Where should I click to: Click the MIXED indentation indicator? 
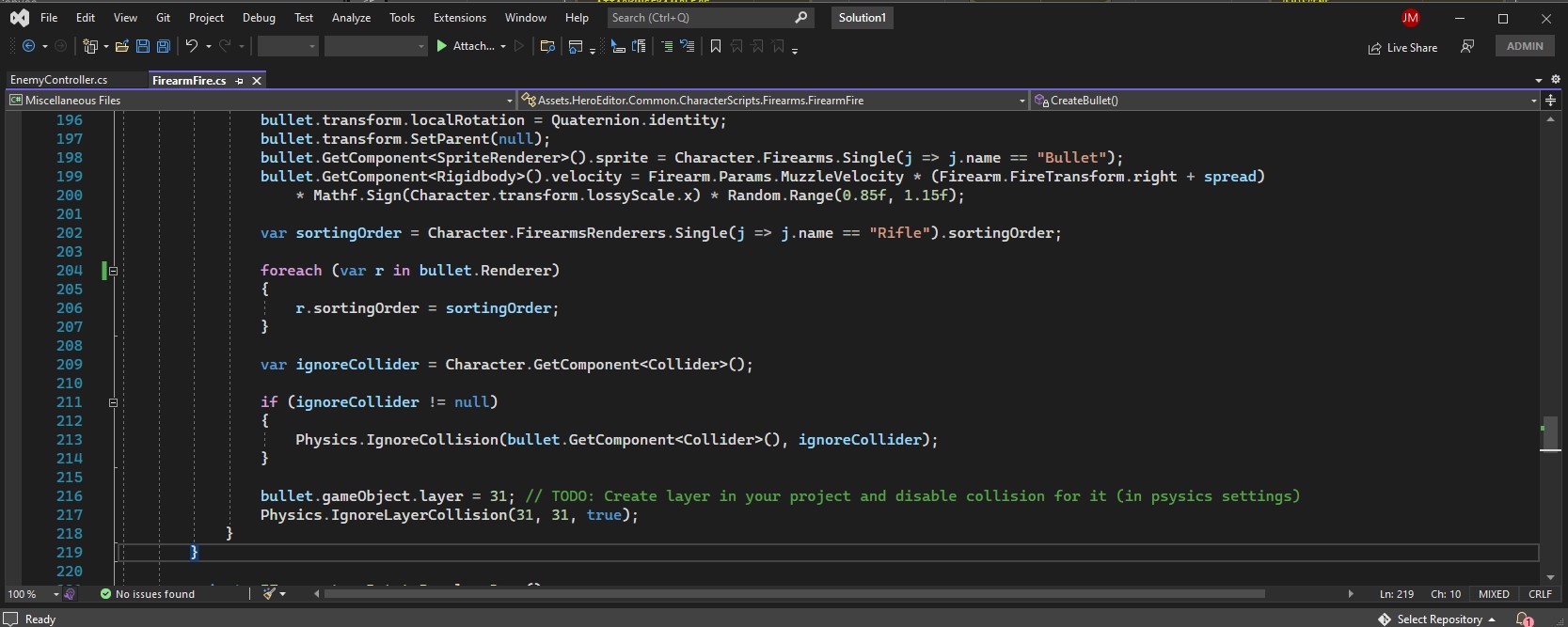tap(1494, 594)
